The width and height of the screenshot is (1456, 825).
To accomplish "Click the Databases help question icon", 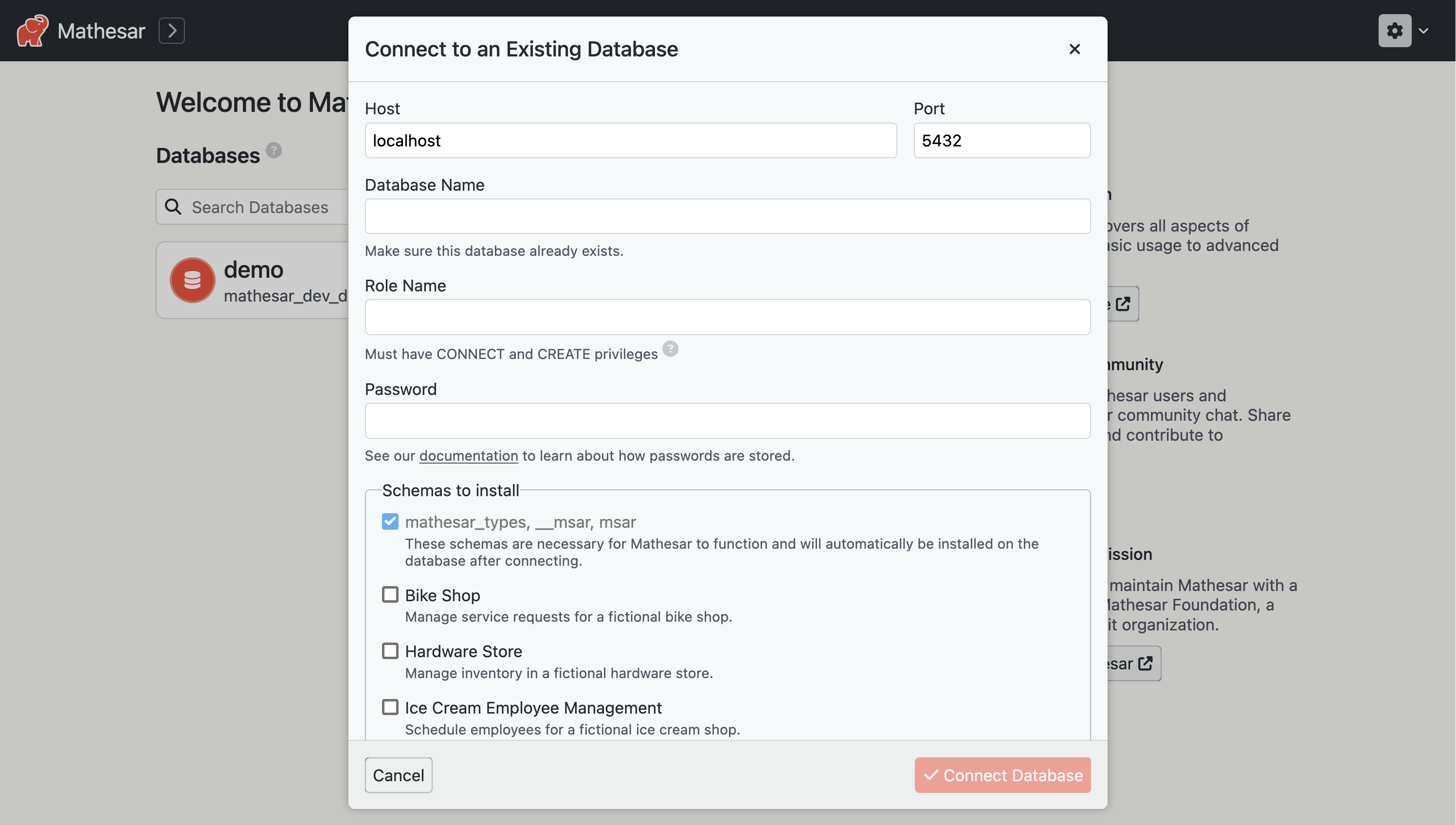I will (x=274, y=150).
